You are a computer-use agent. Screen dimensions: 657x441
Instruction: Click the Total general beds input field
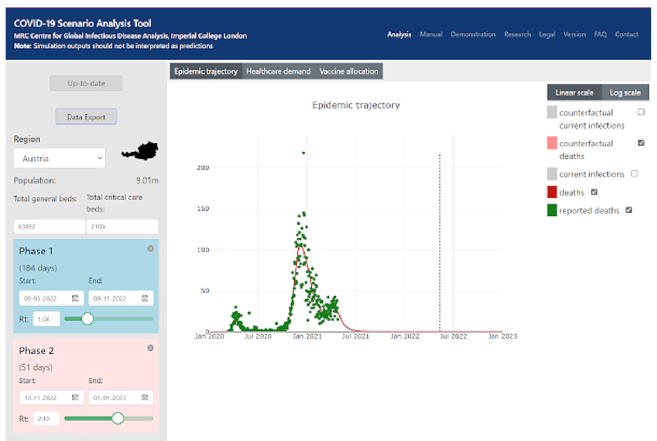[47, 226]
